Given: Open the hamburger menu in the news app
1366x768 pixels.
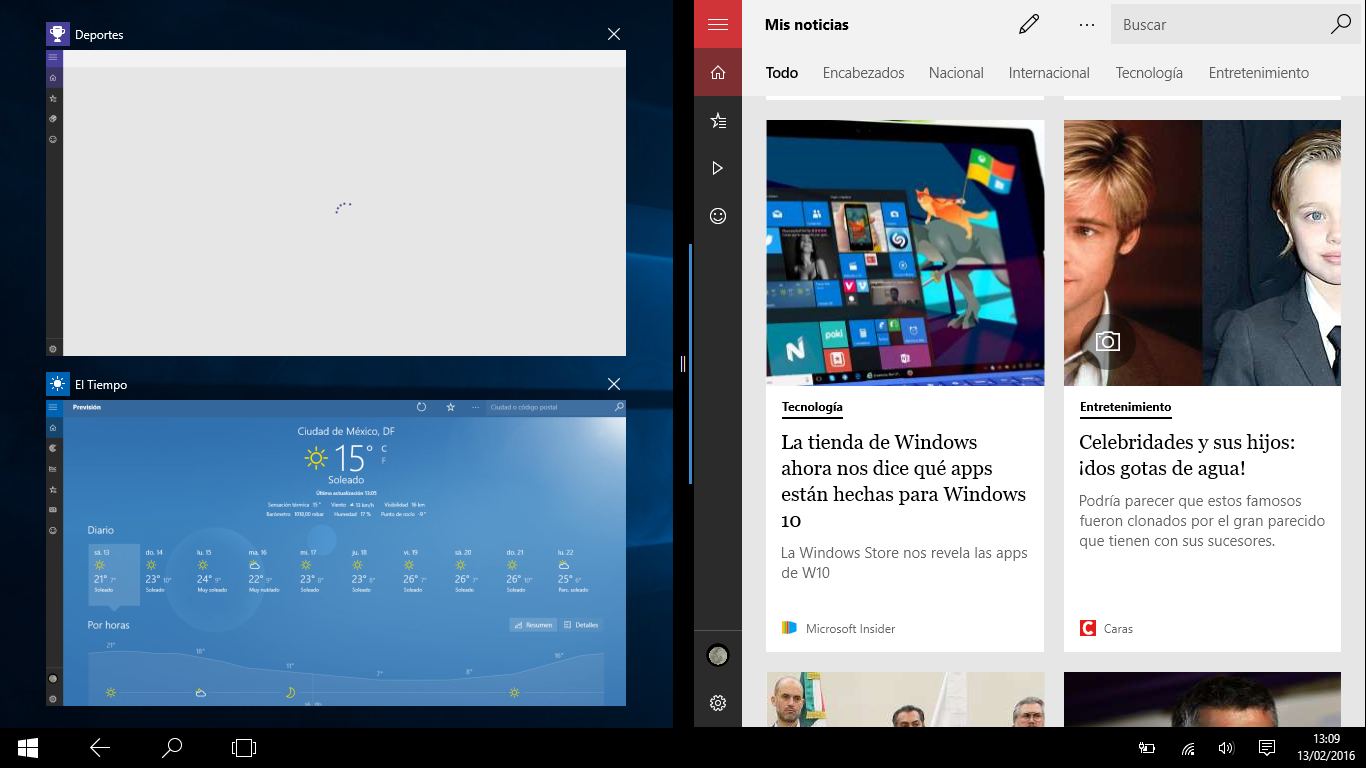Looking at the screenshot, I should [x=717, y=25].
